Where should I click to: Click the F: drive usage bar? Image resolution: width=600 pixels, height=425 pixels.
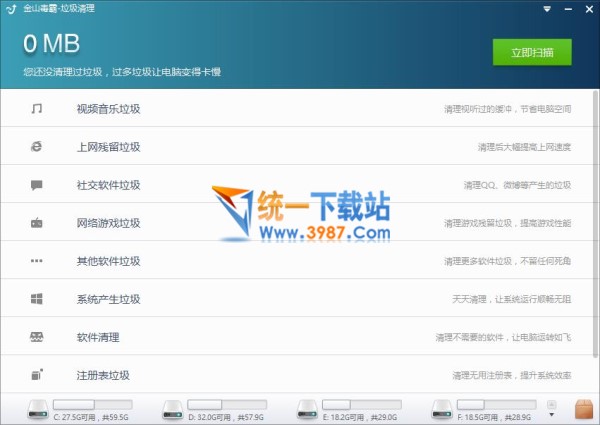point(496,404)
